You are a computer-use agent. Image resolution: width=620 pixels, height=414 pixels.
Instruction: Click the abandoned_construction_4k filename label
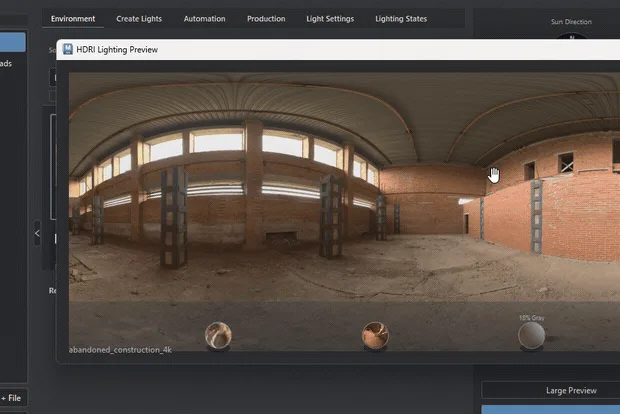click(x=120, y=350)
